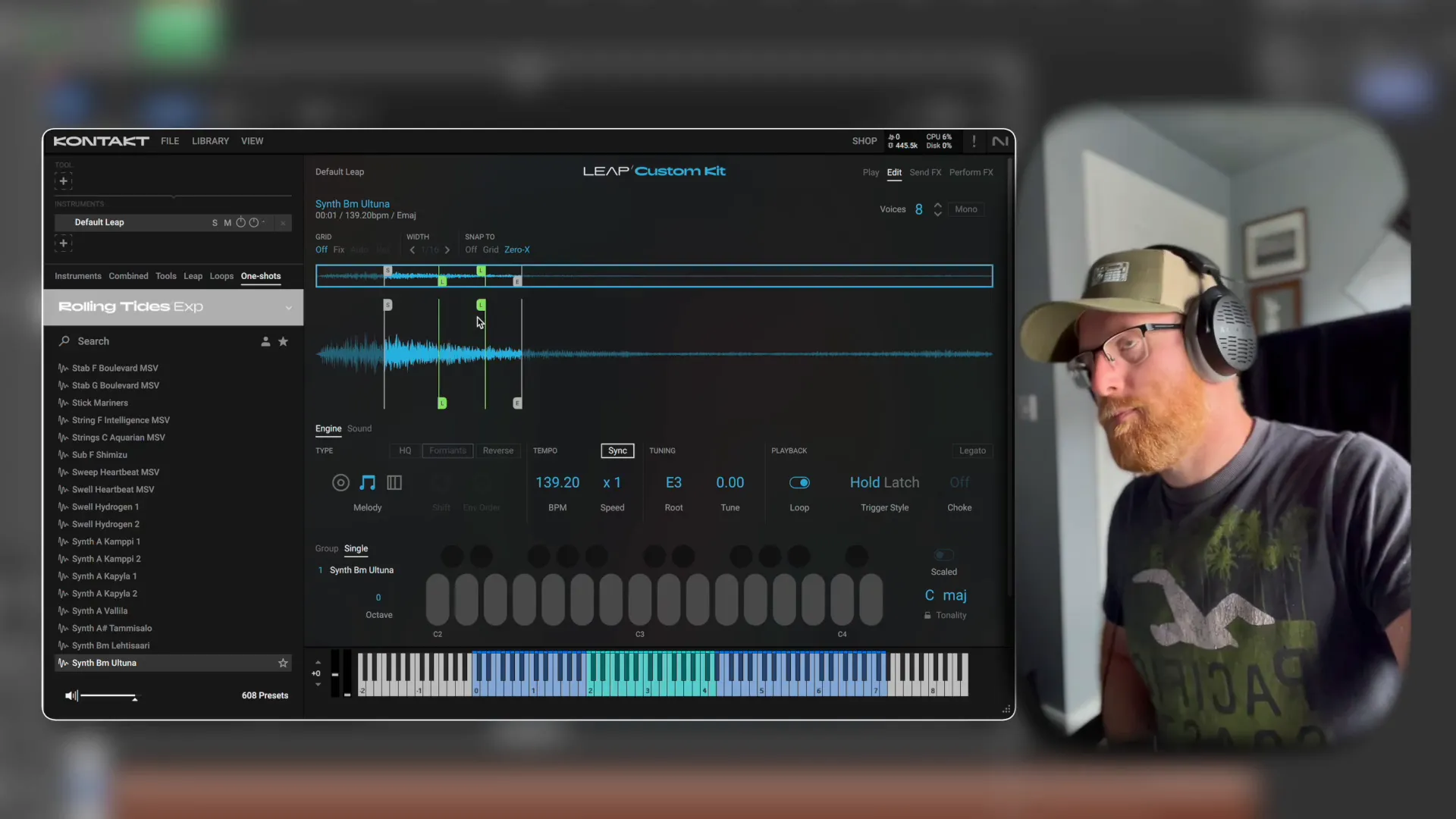
Task: Remove Default Leap with its X icon
Action: coord(283,223)
